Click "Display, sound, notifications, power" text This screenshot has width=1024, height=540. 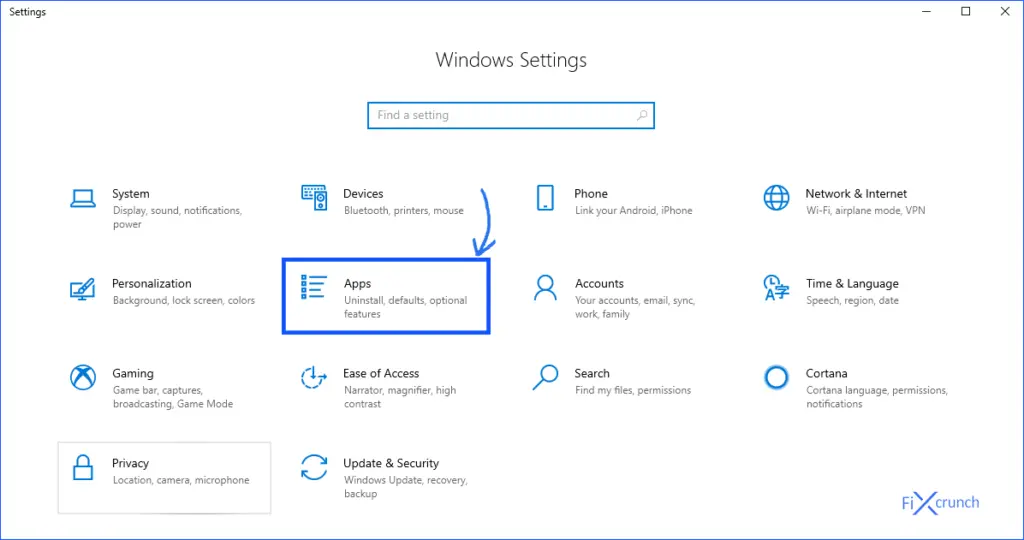pyautogui.click(x=177, y=217)
